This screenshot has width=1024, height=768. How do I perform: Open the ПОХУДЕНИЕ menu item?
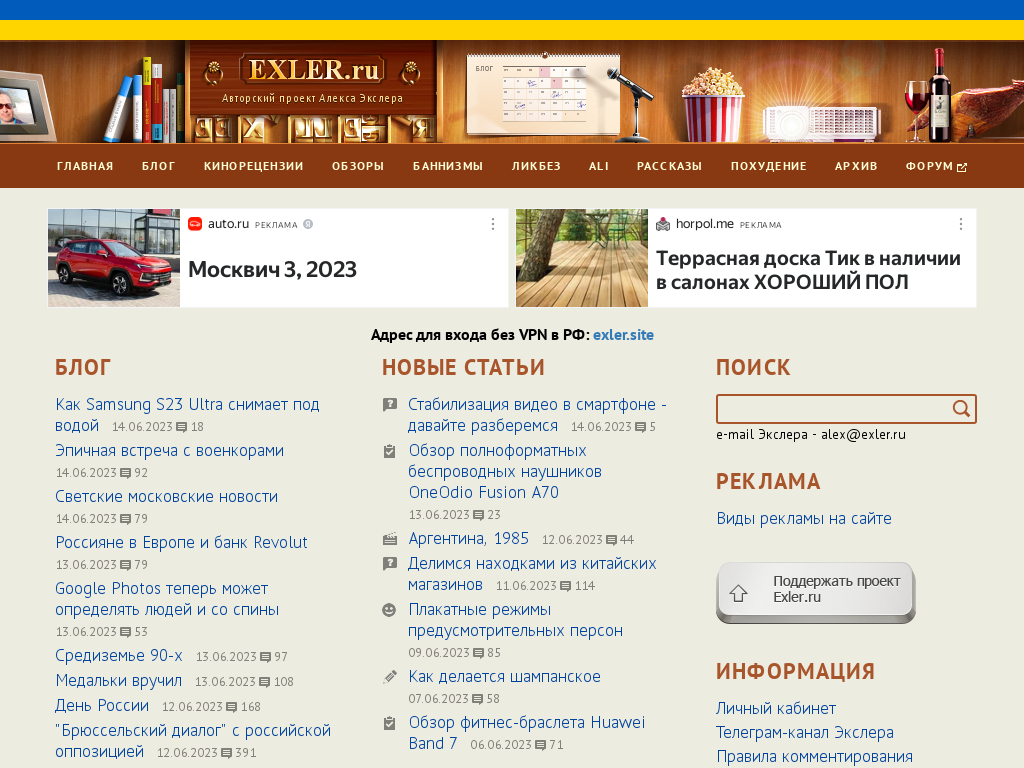(769, 166)
